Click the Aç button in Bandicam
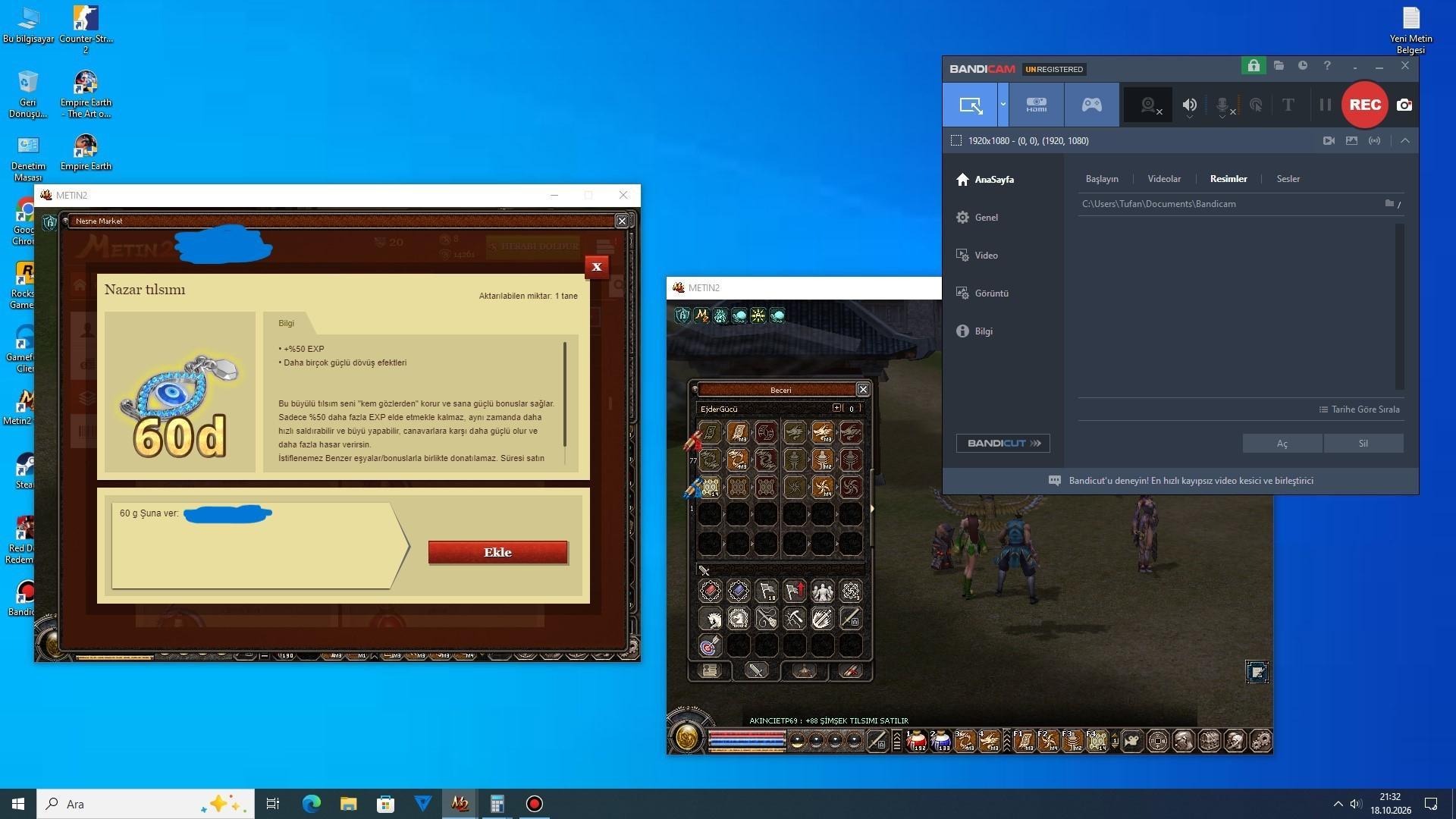The image size is (1456, 819). coord(1282,444)
